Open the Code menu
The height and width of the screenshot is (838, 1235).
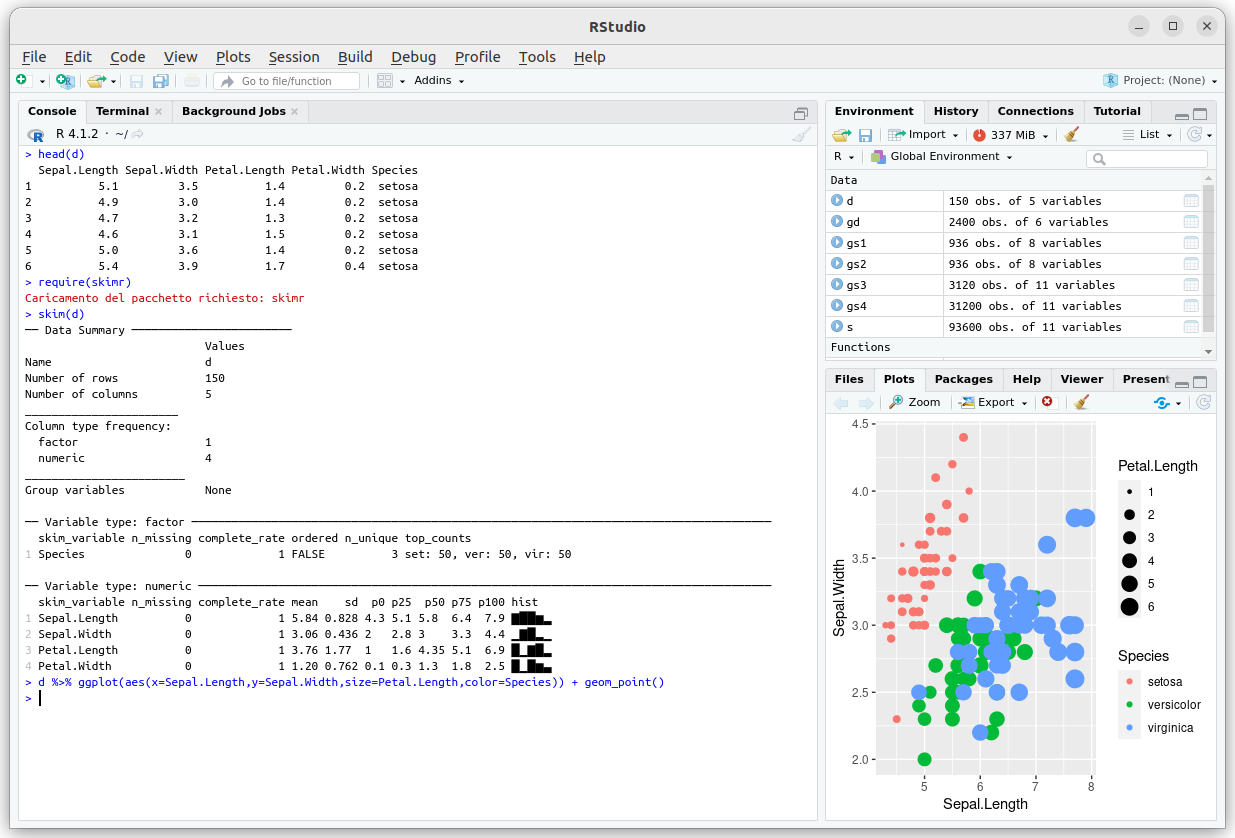128,57
